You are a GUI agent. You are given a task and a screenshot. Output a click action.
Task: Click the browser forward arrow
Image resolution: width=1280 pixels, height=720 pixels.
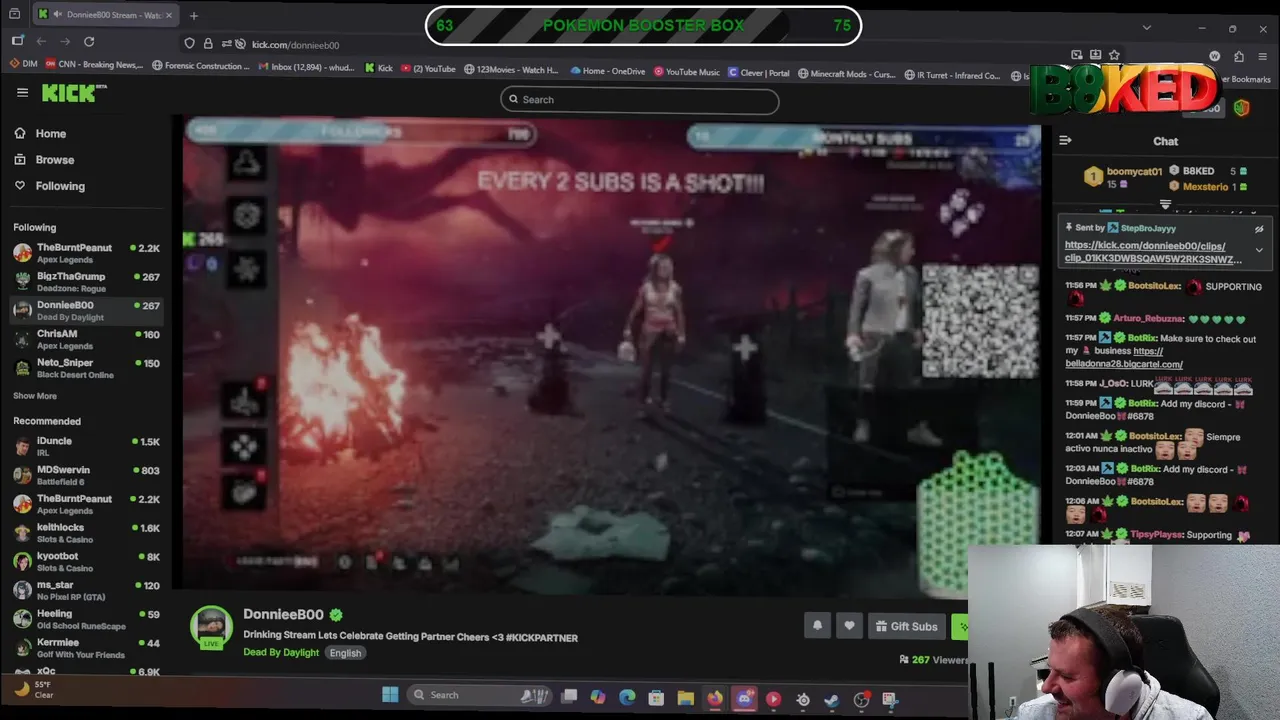pos(65,42)
